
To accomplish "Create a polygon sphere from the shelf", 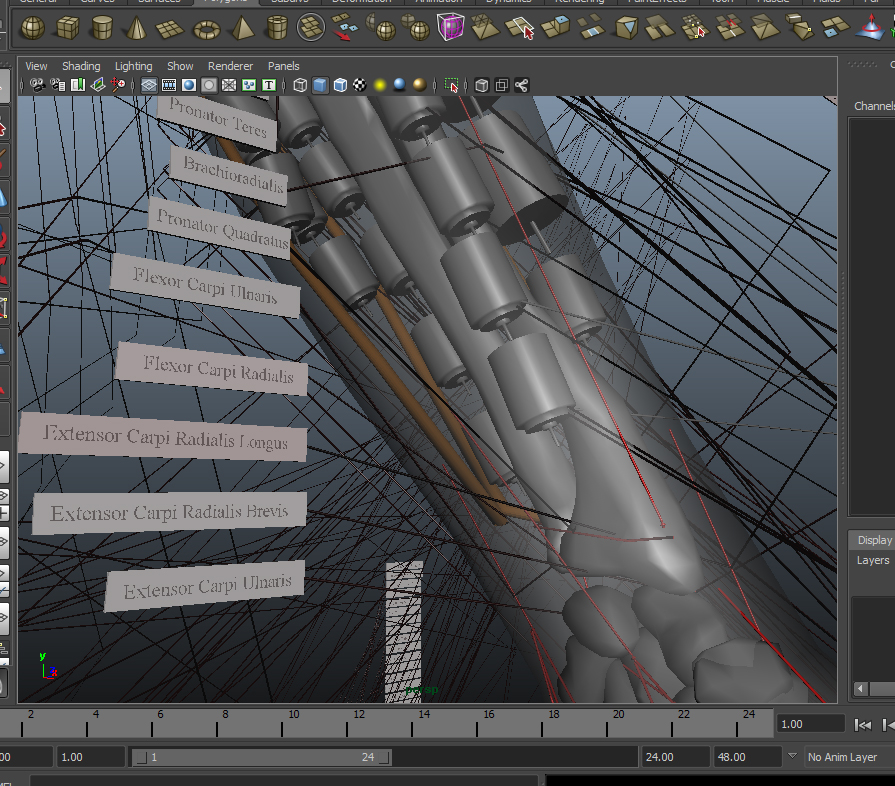I will coord(33,27).
